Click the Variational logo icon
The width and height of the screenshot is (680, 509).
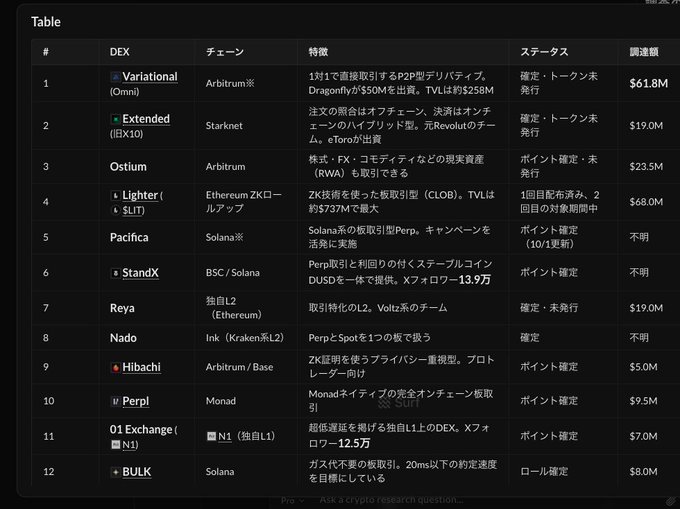point(115,77)
